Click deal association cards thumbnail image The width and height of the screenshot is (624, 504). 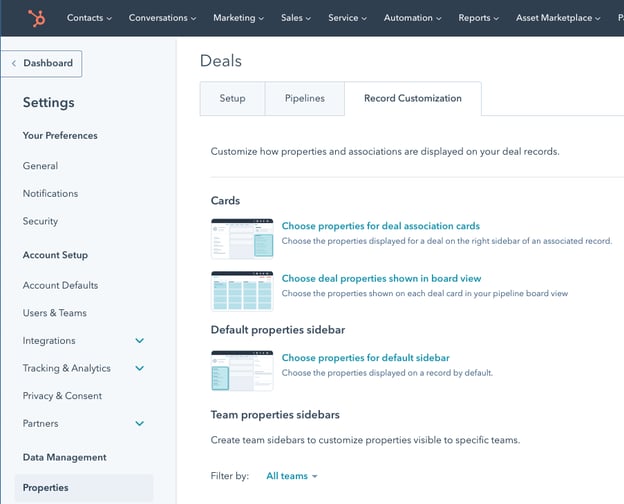tap(241, 238)
